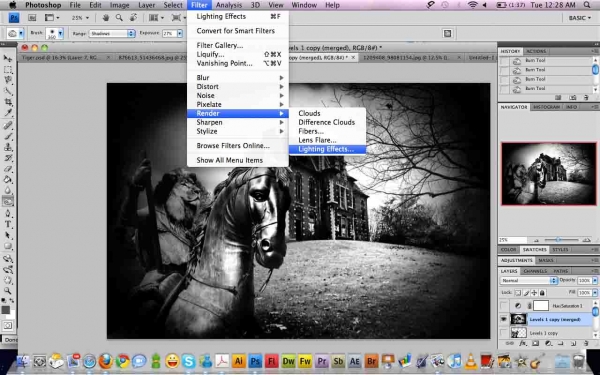Open Skype from the Dock
The width and height of the screenshot is (600, 375).
[x=188, y=360]
